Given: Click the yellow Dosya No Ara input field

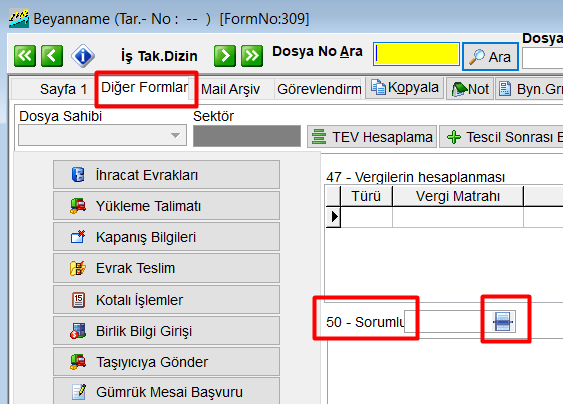Looking at the screenshot, I should pyautogui.click(x=417, y=54).
